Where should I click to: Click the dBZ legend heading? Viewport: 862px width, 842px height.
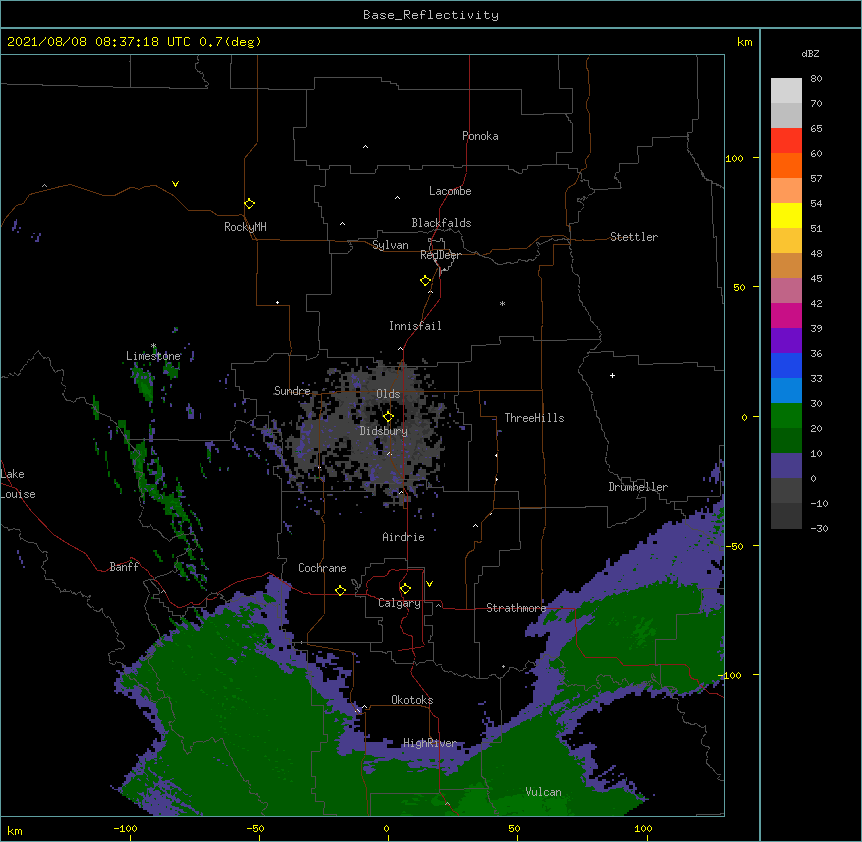coord(810,53)
